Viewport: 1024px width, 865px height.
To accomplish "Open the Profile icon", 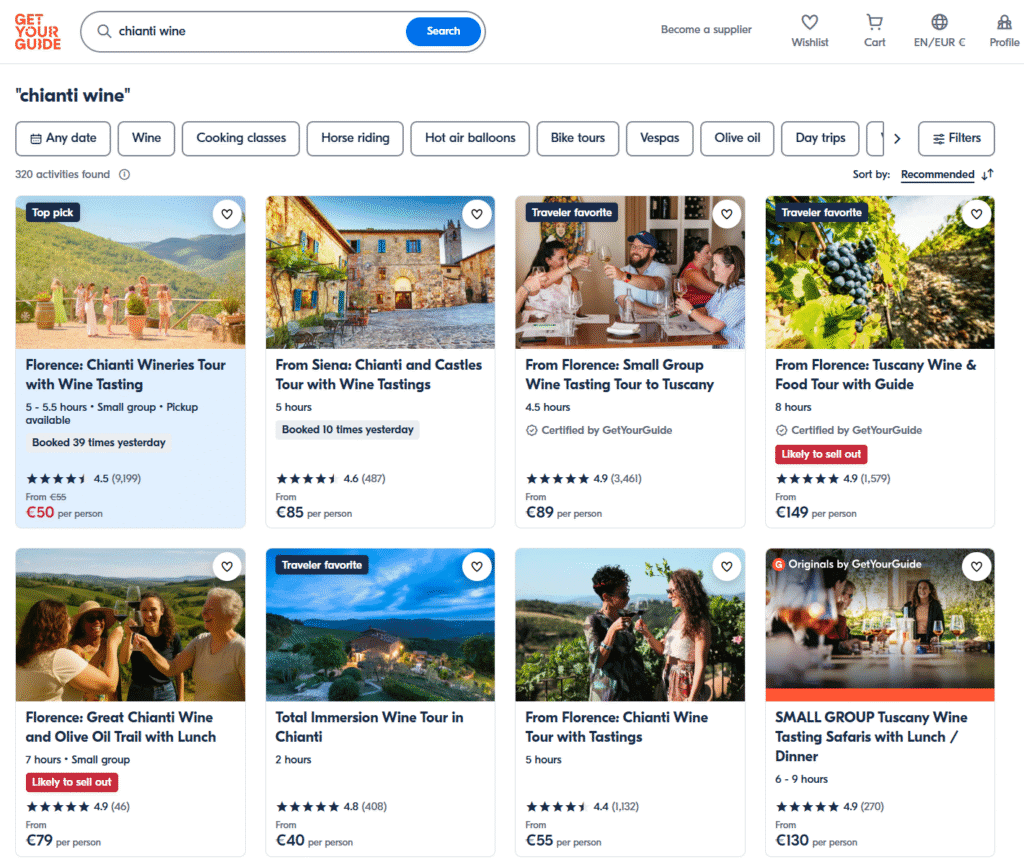I will point(1004,22).
